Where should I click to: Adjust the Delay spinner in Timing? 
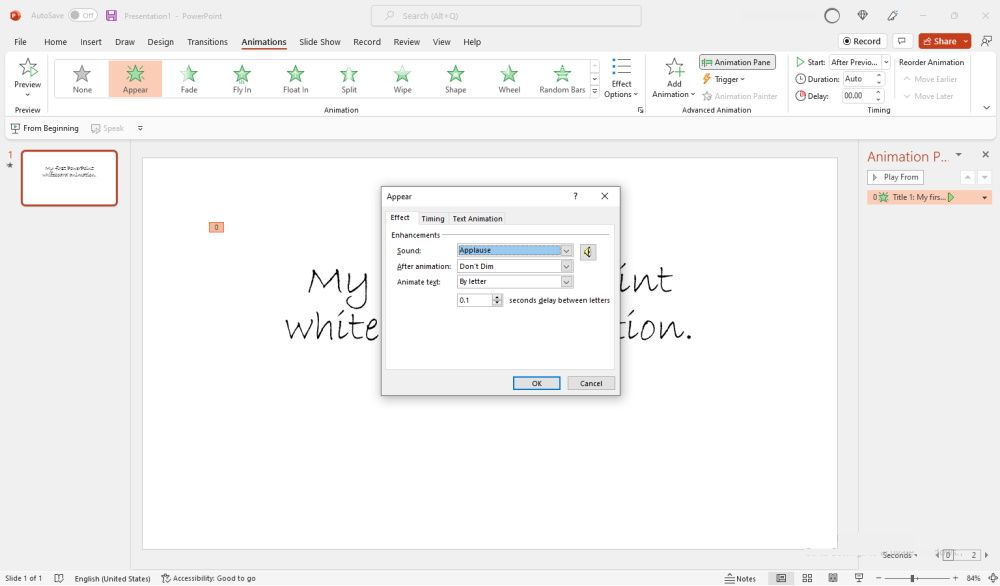(x=879, y=96)
